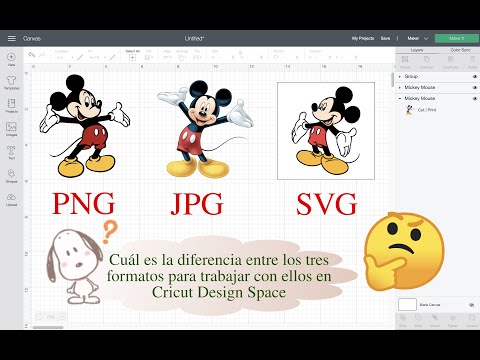Click the Canvas label
This screenshot has height=360, width=480.
click(x=32, y=39)
